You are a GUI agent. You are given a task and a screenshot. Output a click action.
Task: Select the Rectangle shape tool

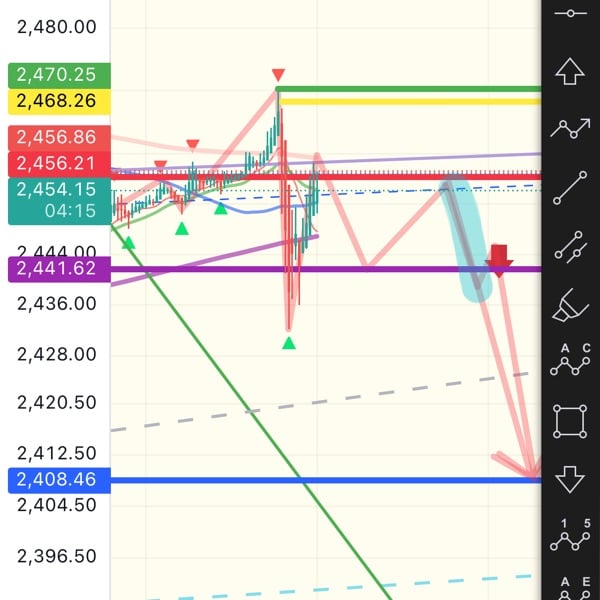pos(570,420)
